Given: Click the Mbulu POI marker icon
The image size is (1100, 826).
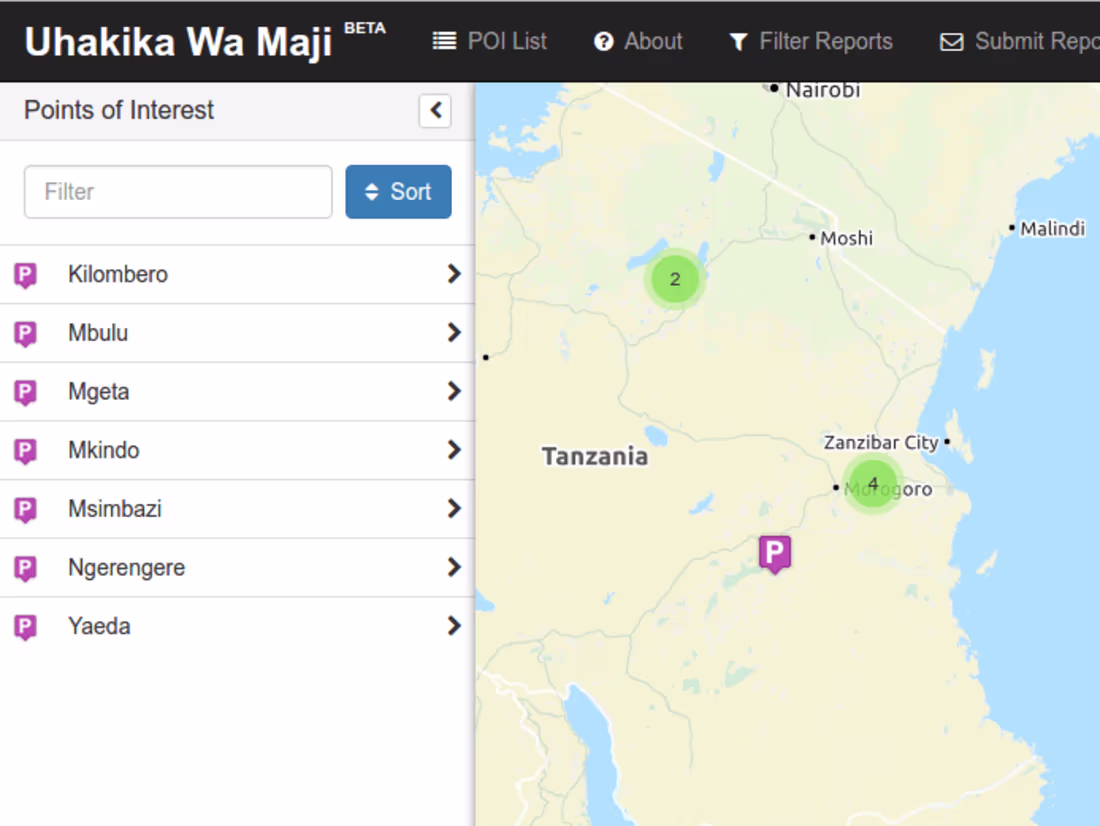Looking at the screenshot, I should [x=24, y=333].
